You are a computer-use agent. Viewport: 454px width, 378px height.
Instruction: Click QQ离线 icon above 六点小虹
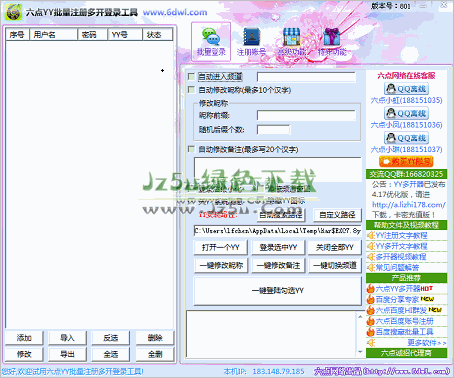pyautogui.click(x=406, y=89)
